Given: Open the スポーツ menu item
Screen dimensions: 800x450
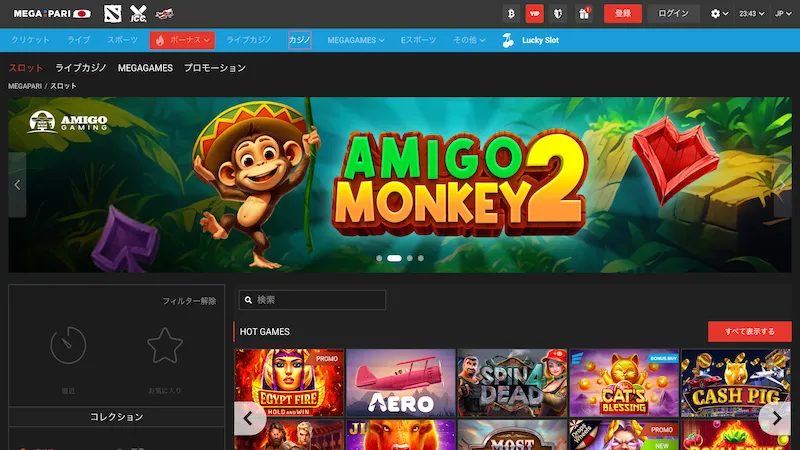Looking at the screenshot, I should pos(122,40).
